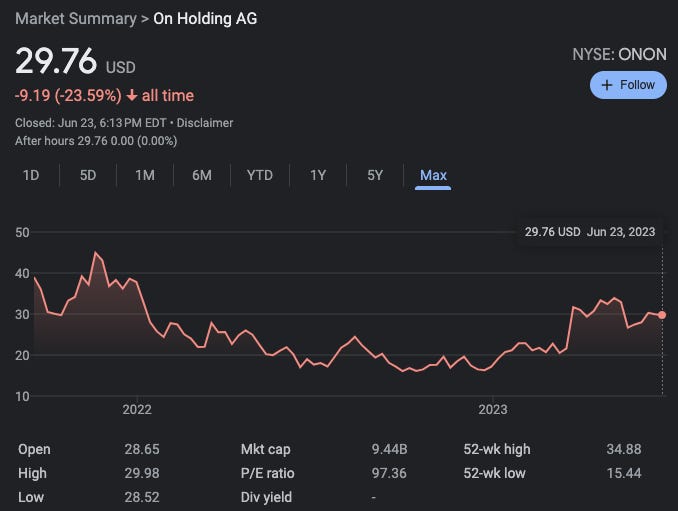Click the plus icon in Follow button
Screen dimensions: 678x511
tap(607, 85)
